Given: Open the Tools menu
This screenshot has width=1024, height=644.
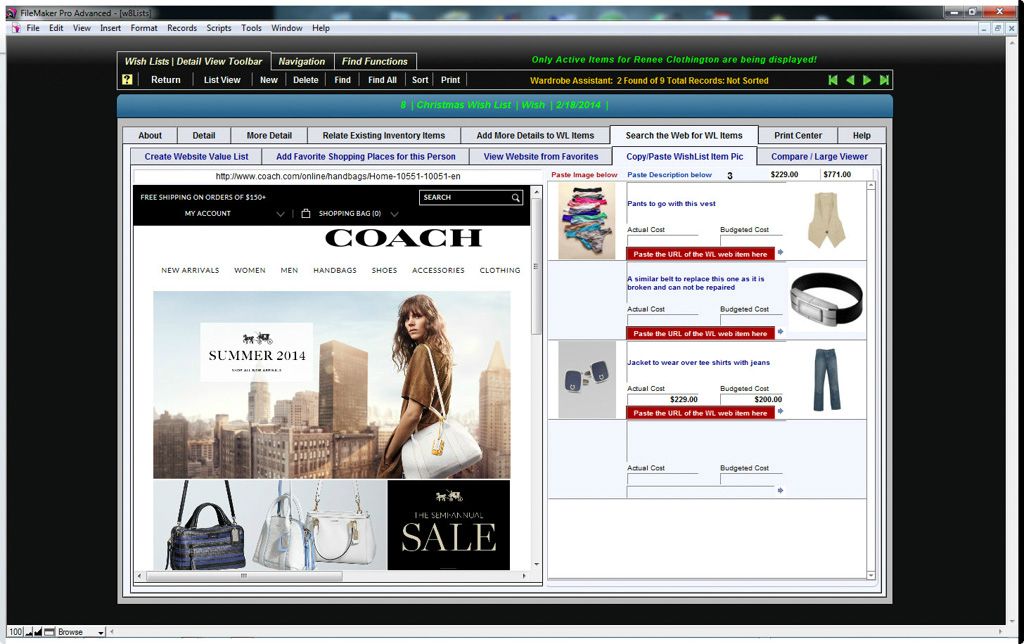Looking at the screenshot, I should tap(251, 28).
